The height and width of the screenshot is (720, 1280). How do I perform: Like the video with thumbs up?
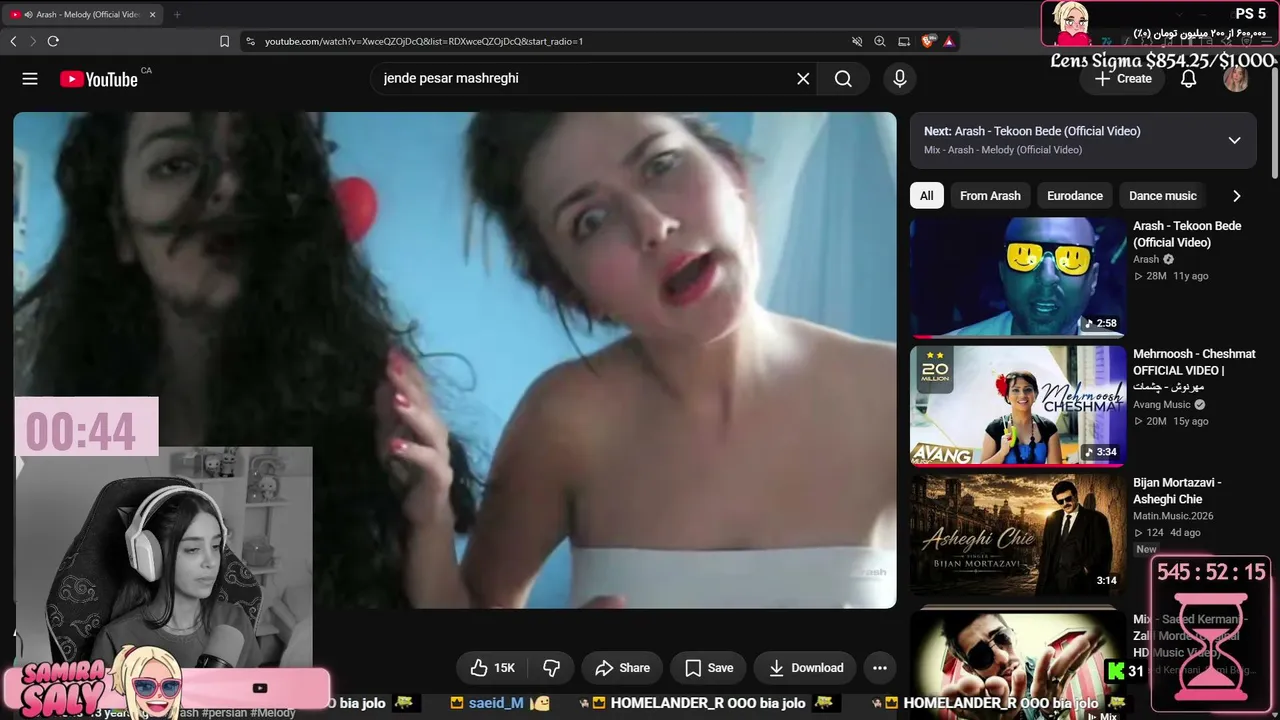(x=492, y=668)
